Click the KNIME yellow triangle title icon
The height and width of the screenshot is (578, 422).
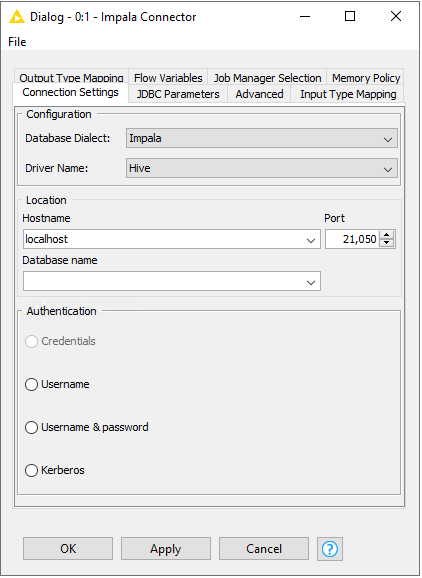(17, 17)
